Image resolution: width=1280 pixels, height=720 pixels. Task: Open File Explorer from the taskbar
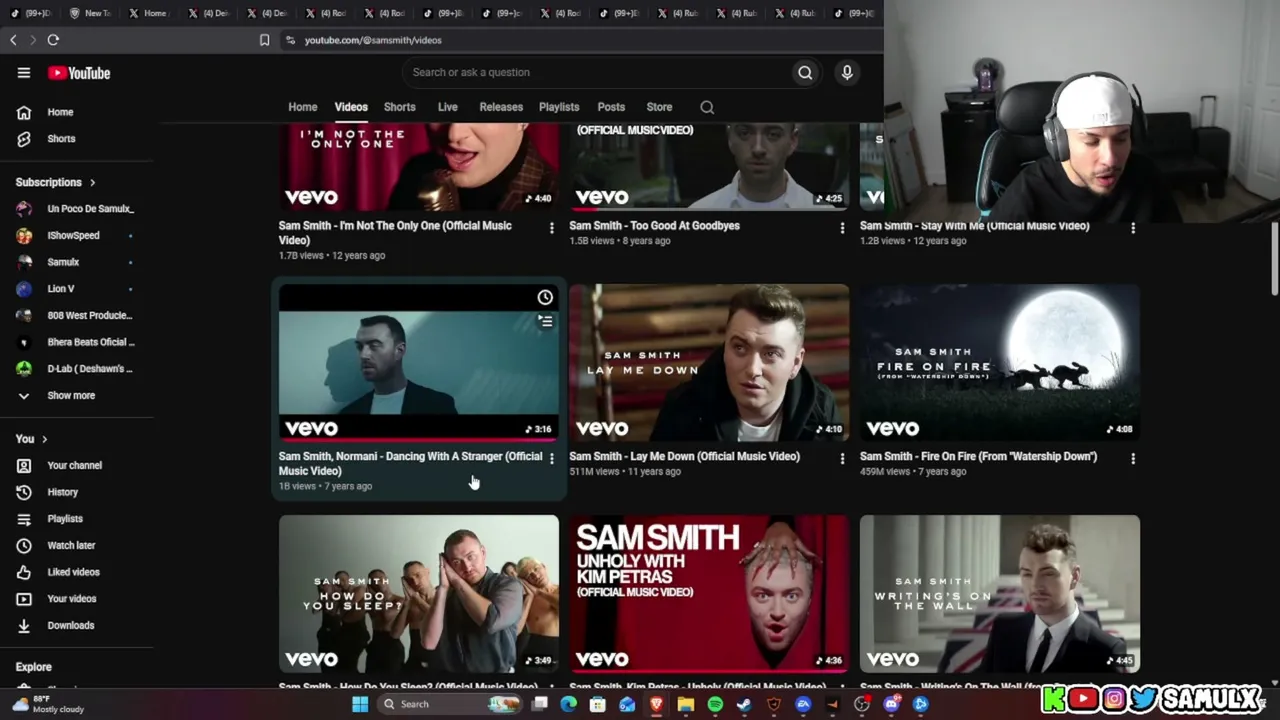tap(686, 704)
